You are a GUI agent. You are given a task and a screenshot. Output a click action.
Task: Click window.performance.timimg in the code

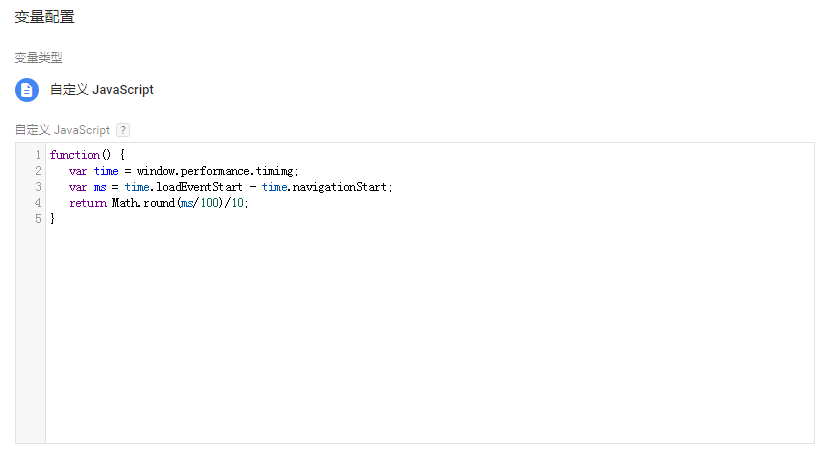click(x=217, y=171)
